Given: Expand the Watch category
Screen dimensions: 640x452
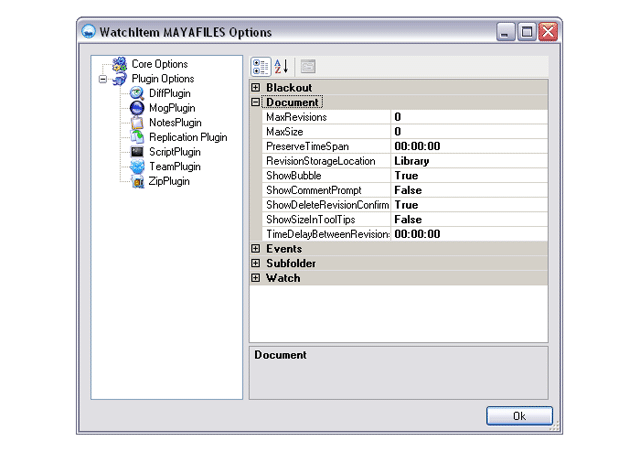Looking at the screenshot, I should point(256,278).
